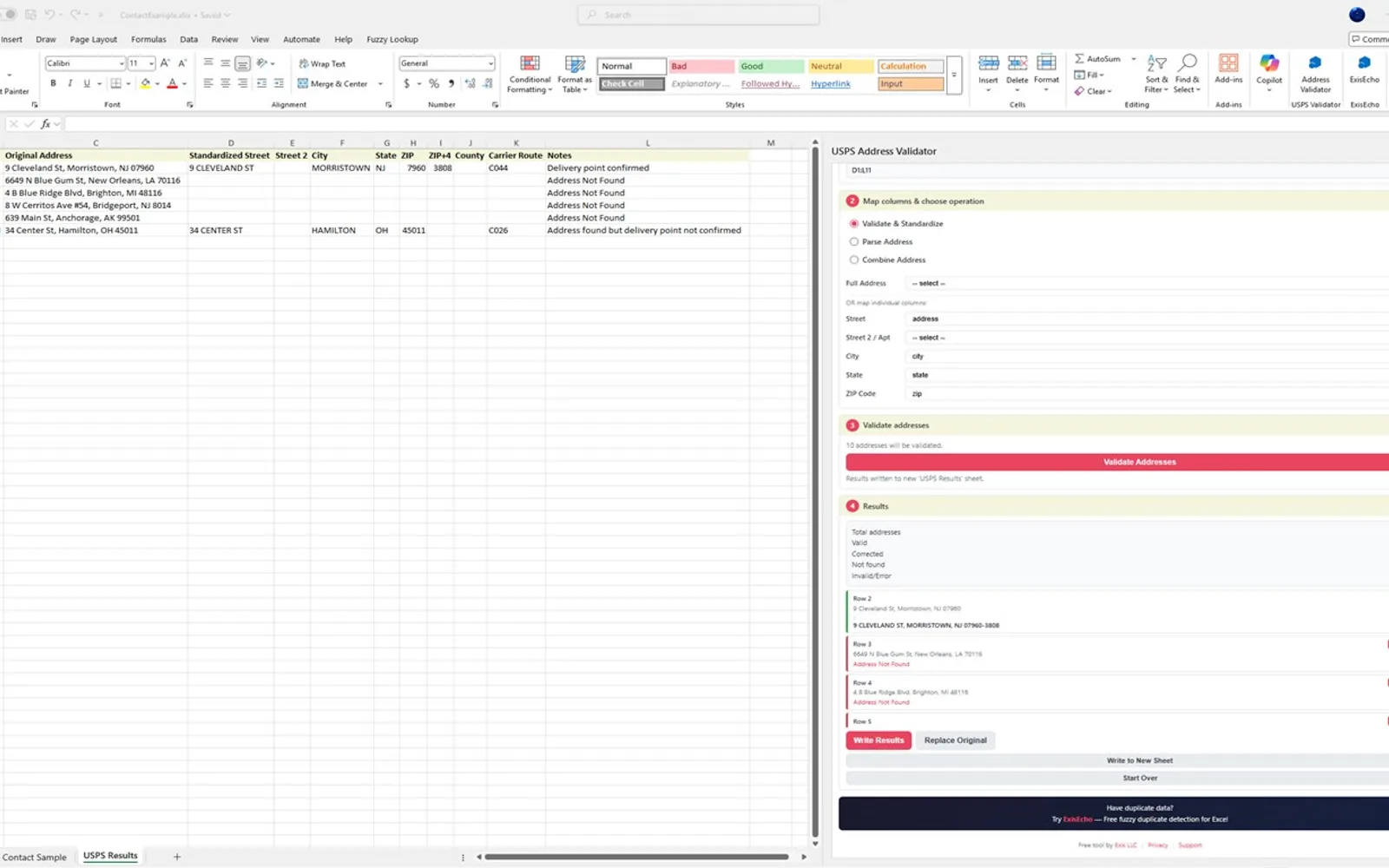
Task: Click the horizontal sheet scrollbar
Action: coord(636,857)
